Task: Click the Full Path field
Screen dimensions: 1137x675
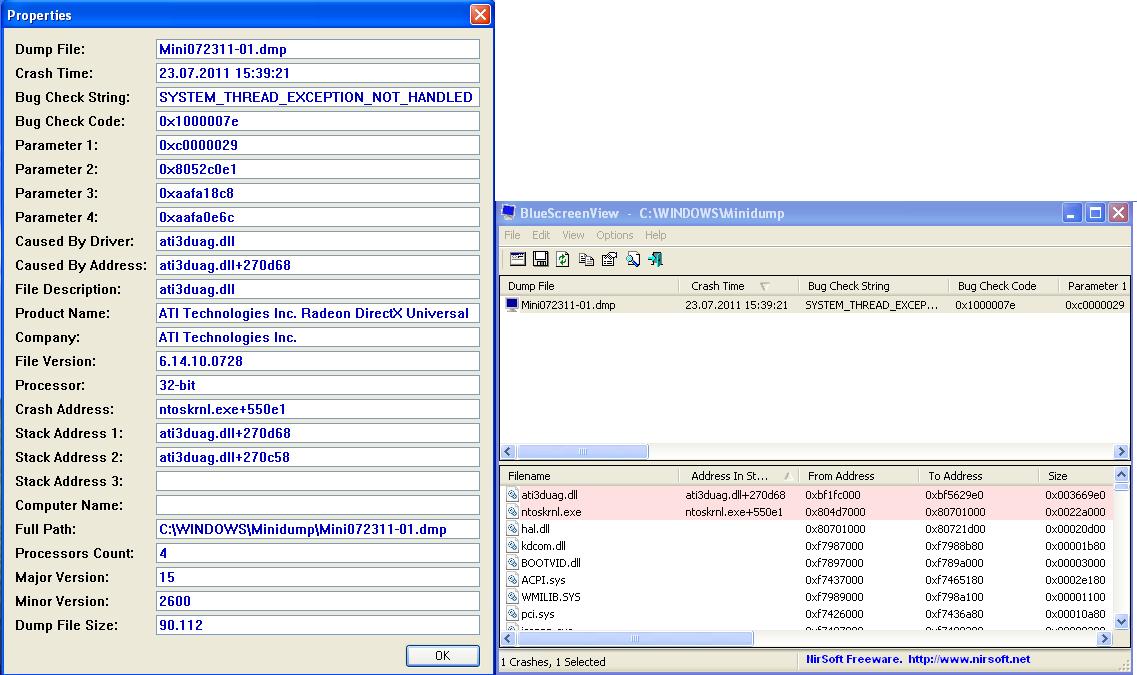Action: point(318,529)
